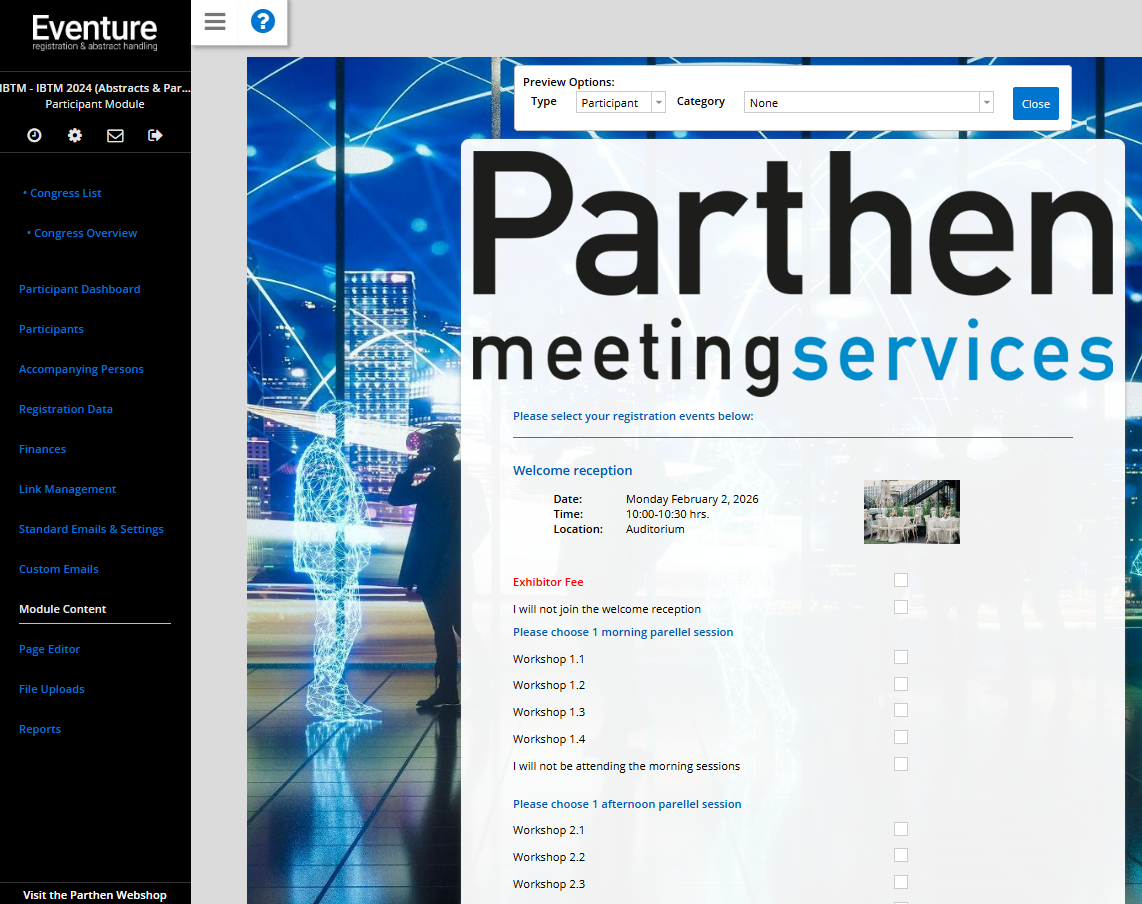Open Accompanying Persons
Image resolution: width=1142 pixels, height=904 pixels.
(81, 369)
